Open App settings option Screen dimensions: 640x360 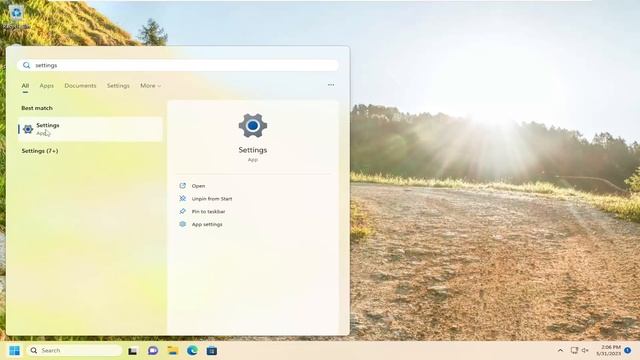(x=207, y=224)
